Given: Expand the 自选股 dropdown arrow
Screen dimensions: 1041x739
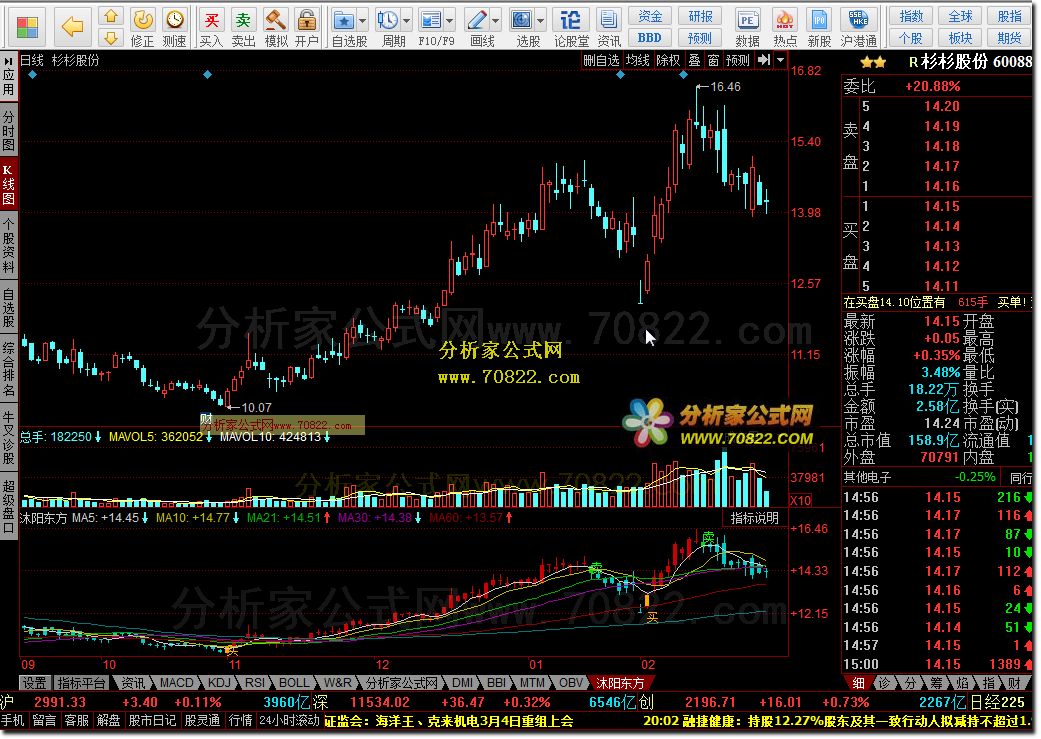Looking at the screenshot, I should pos(362,21).
